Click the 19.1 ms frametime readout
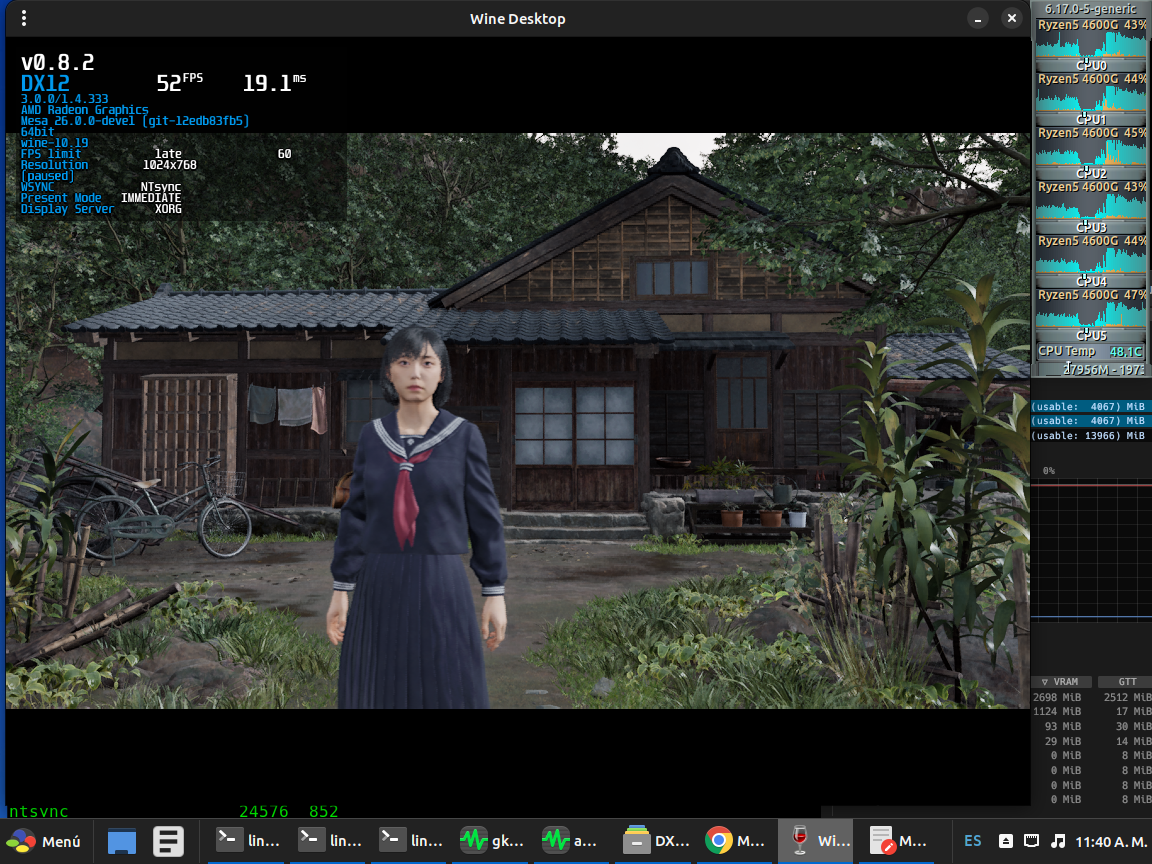Viewport: 1152px width, 864px height. tap(274, 82)
